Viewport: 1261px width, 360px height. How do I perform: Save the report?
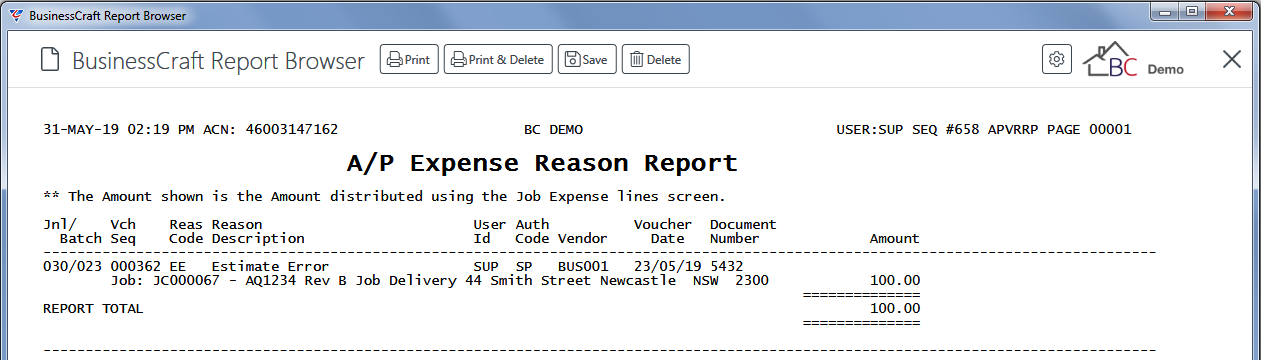point(586,59)
